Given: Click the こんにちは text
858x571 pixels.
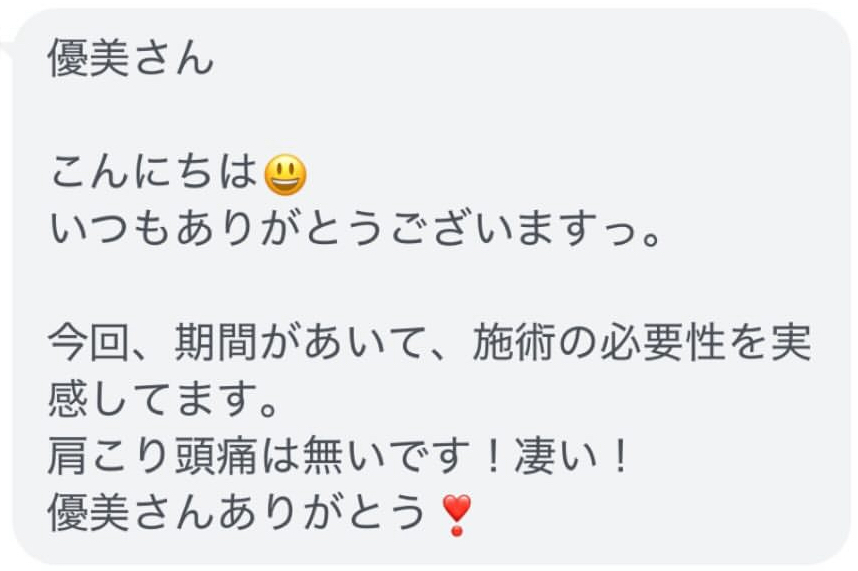Looking at the screenshot, I should coord(154,172).
